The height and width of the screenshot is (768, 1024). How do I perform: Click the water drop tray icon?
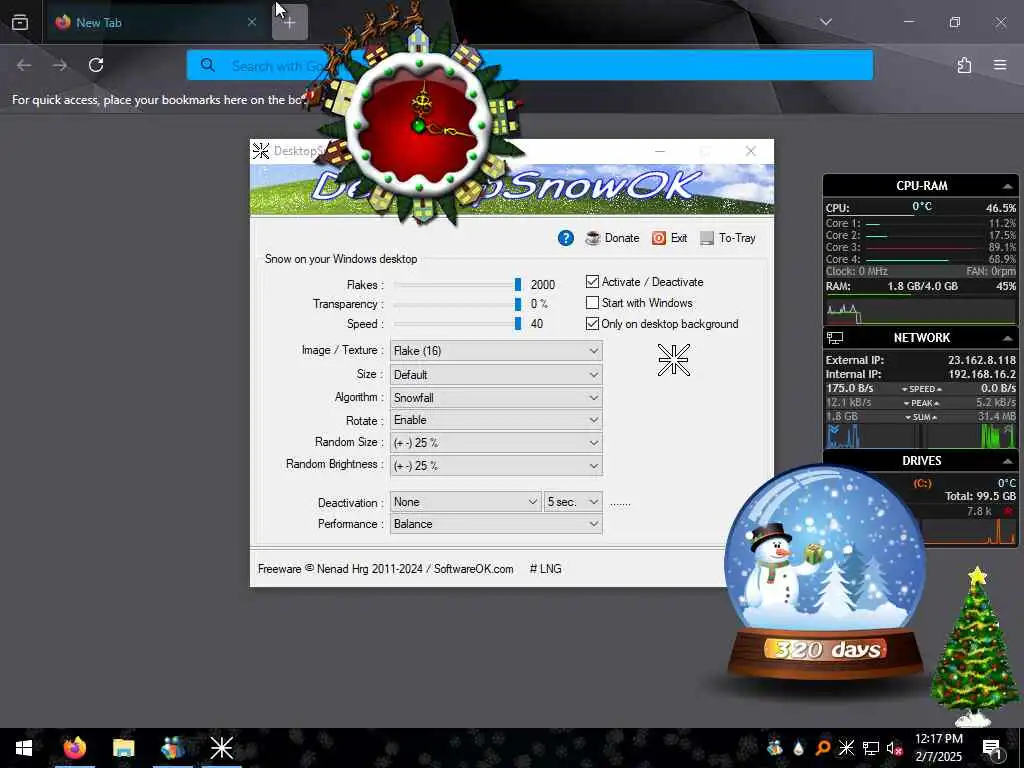(799, 748)
